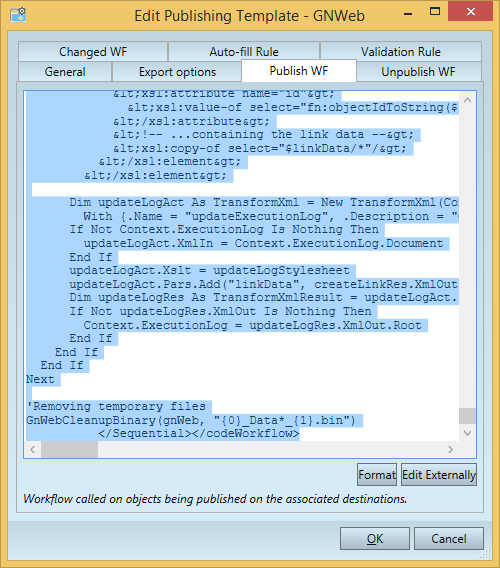The width and height of the screenshot is (500, 568).
Task: Maximize the Edit Publishing Template window
Action: (x=435, y=12)
